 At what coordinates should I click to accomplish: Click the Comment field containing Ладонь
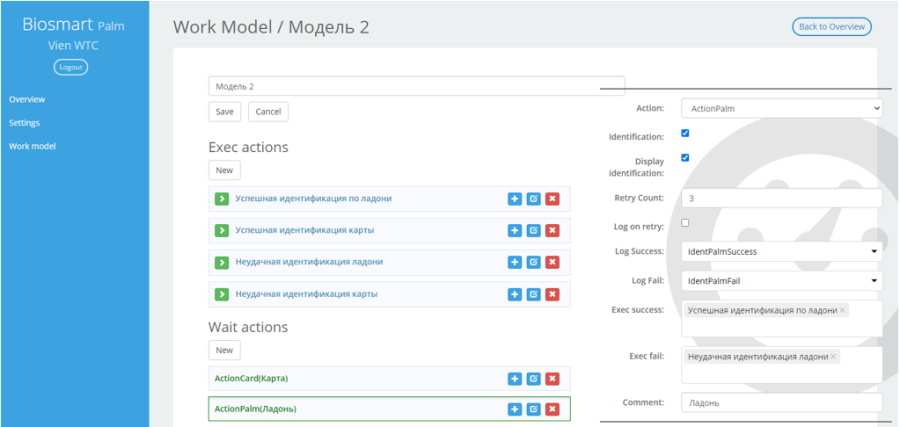[x=782, y=403]
